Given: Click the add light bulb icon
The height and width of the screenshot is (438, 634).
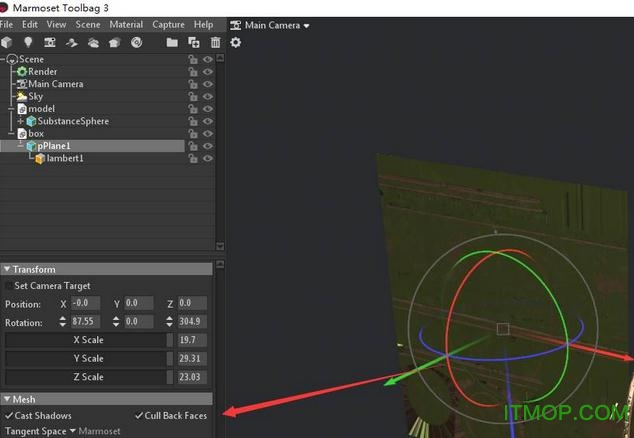Looking at the screenshot, I should (28, 42).
